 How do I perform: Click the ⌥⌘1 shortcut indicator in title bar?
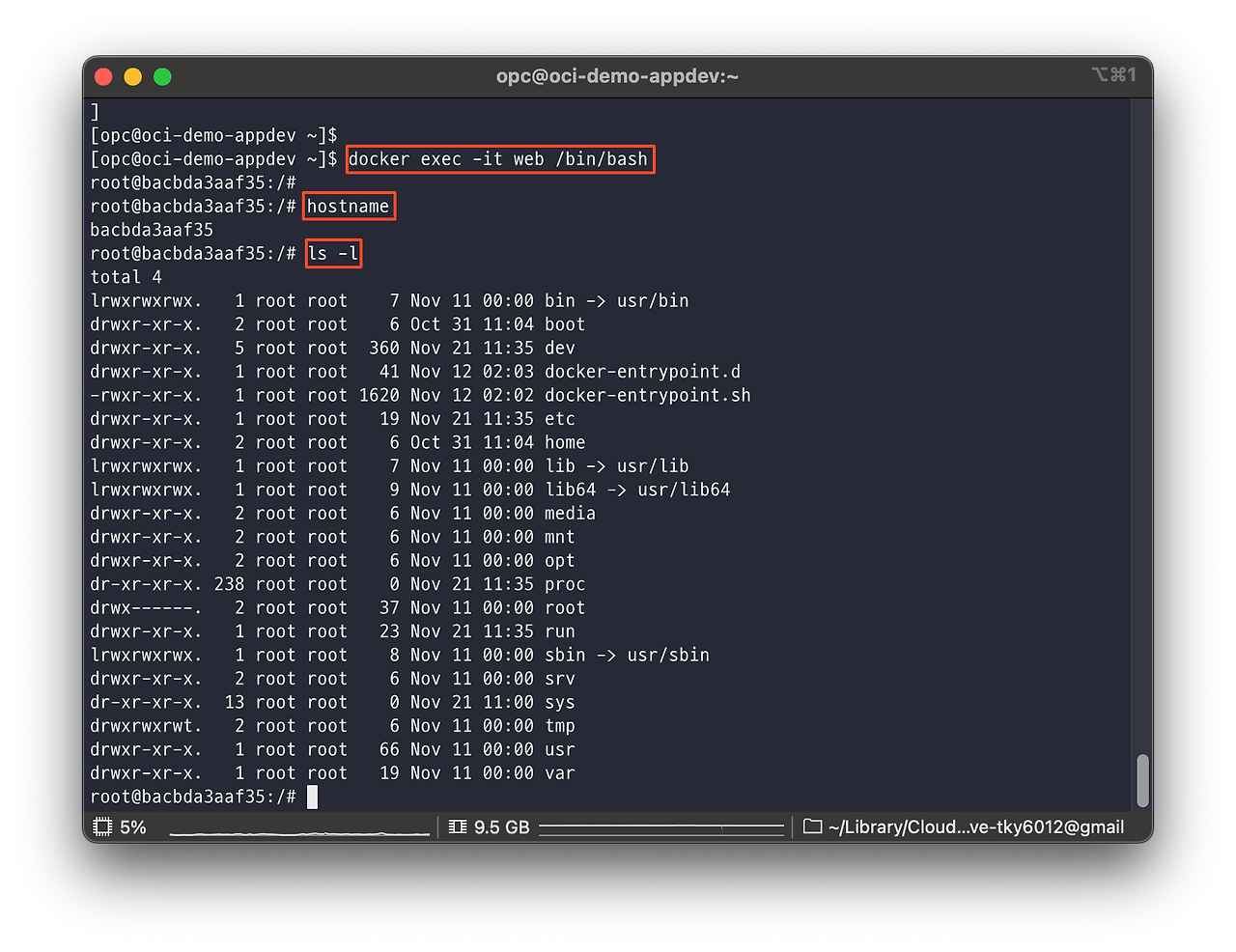click(x=1113, y=75)
